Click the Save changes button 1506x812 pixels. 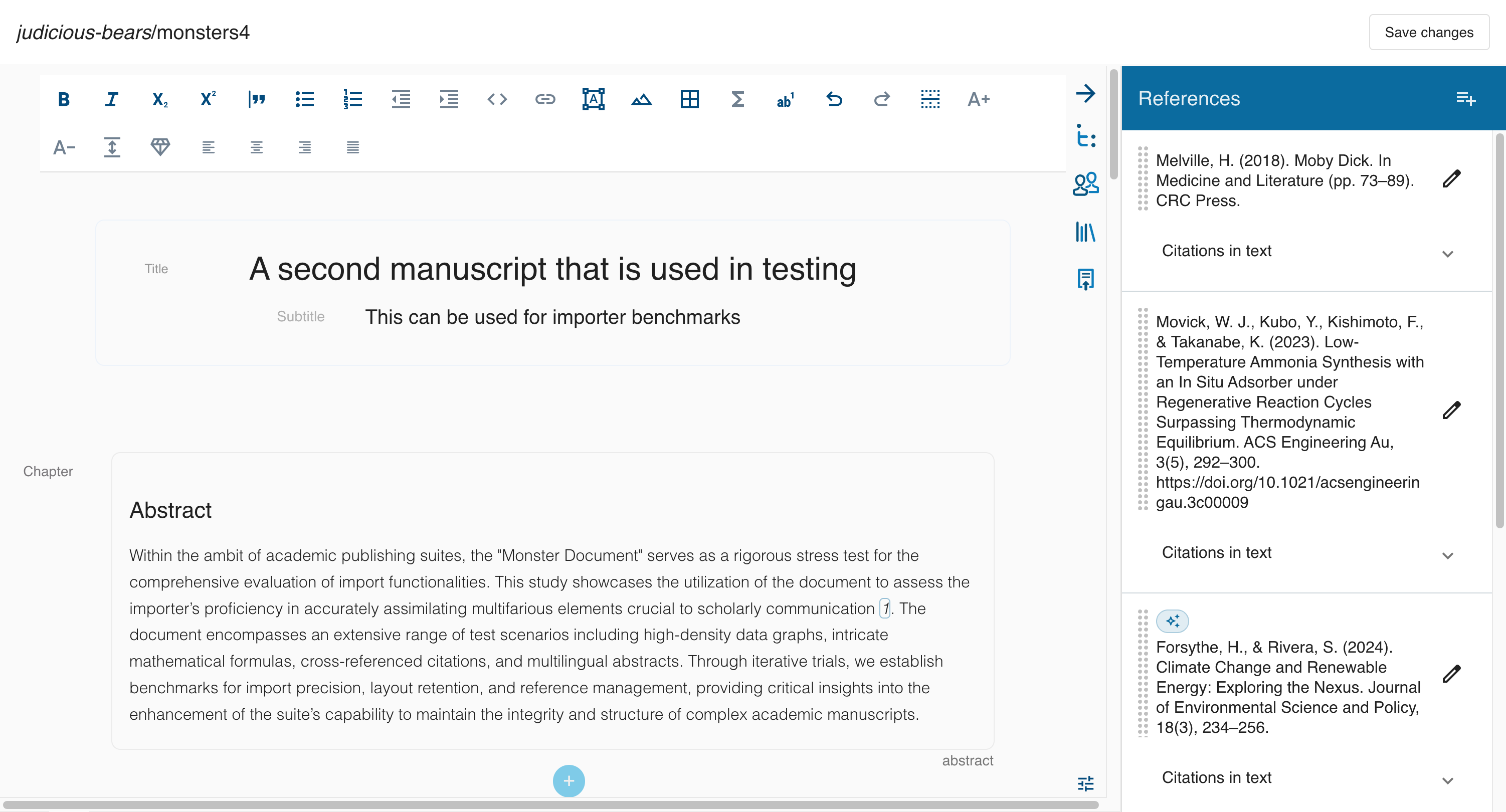pyautogui.click(x=1429, y=32)
